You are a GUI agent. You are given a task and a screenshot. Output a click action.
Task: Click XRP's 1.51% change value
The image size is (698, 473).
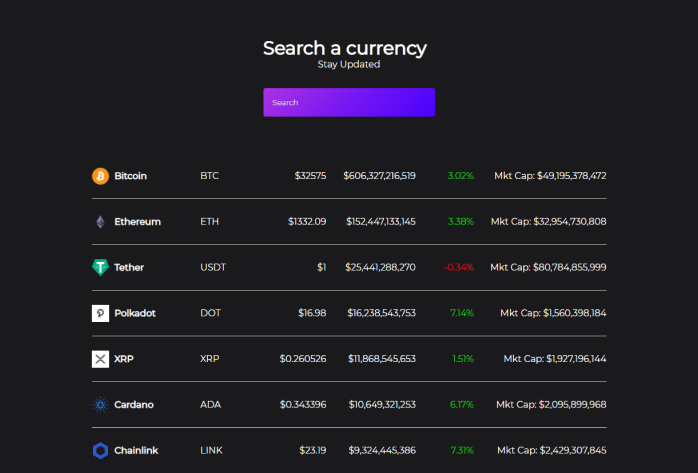coord(463,359)
